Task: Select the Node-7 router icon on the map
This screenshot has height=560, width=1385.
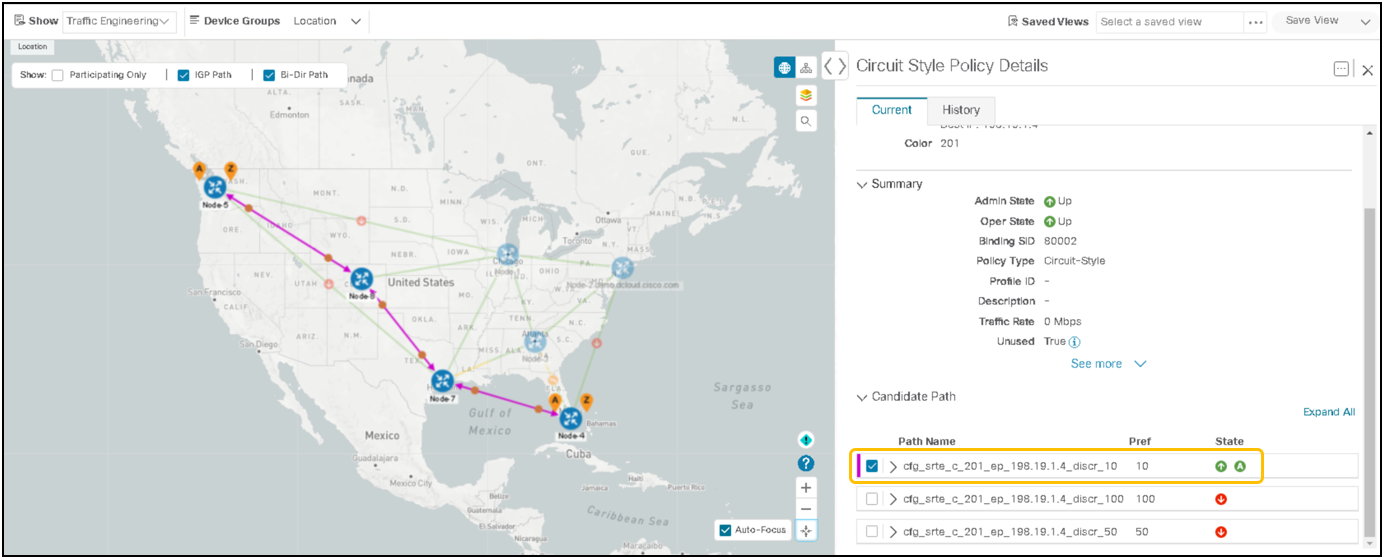Action: (x=441, y=382)
